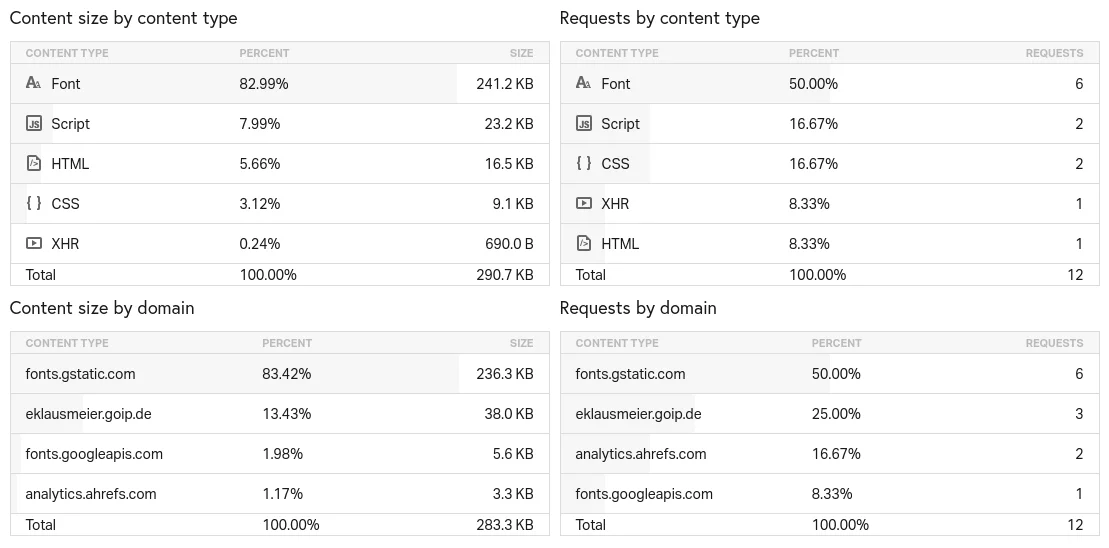The image size is (1109, 548).
Task: Click the Script JS icon in Requests table
Action: point(584,124)
